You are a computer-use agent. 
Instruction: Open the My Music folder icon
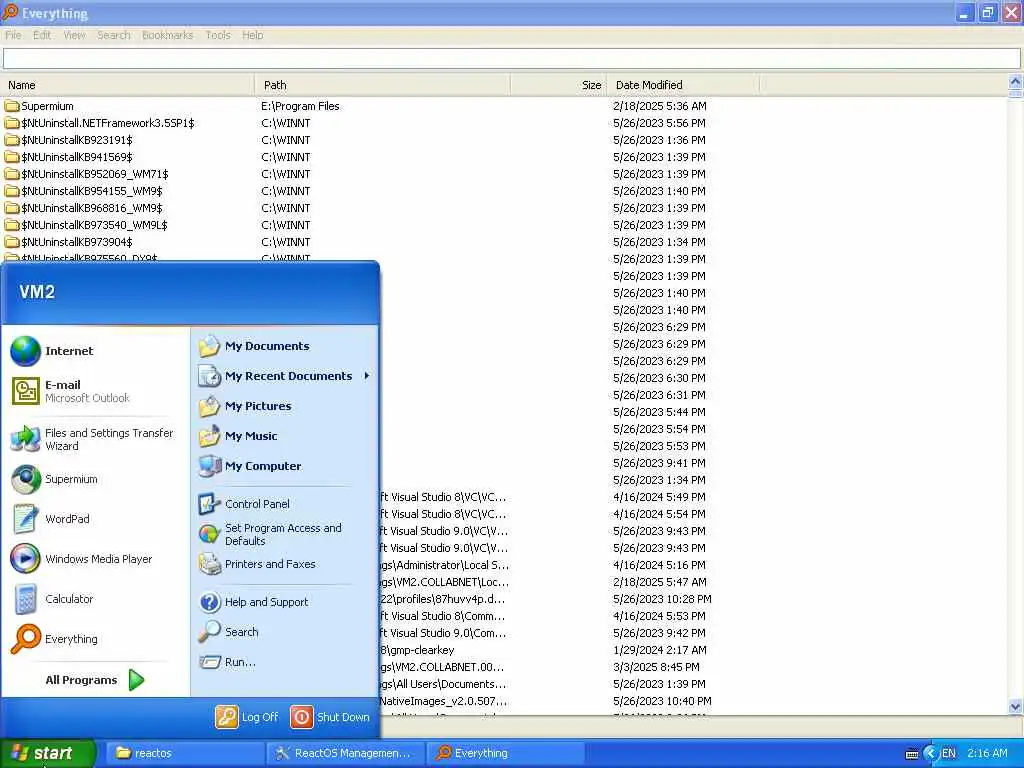(210, 436)
